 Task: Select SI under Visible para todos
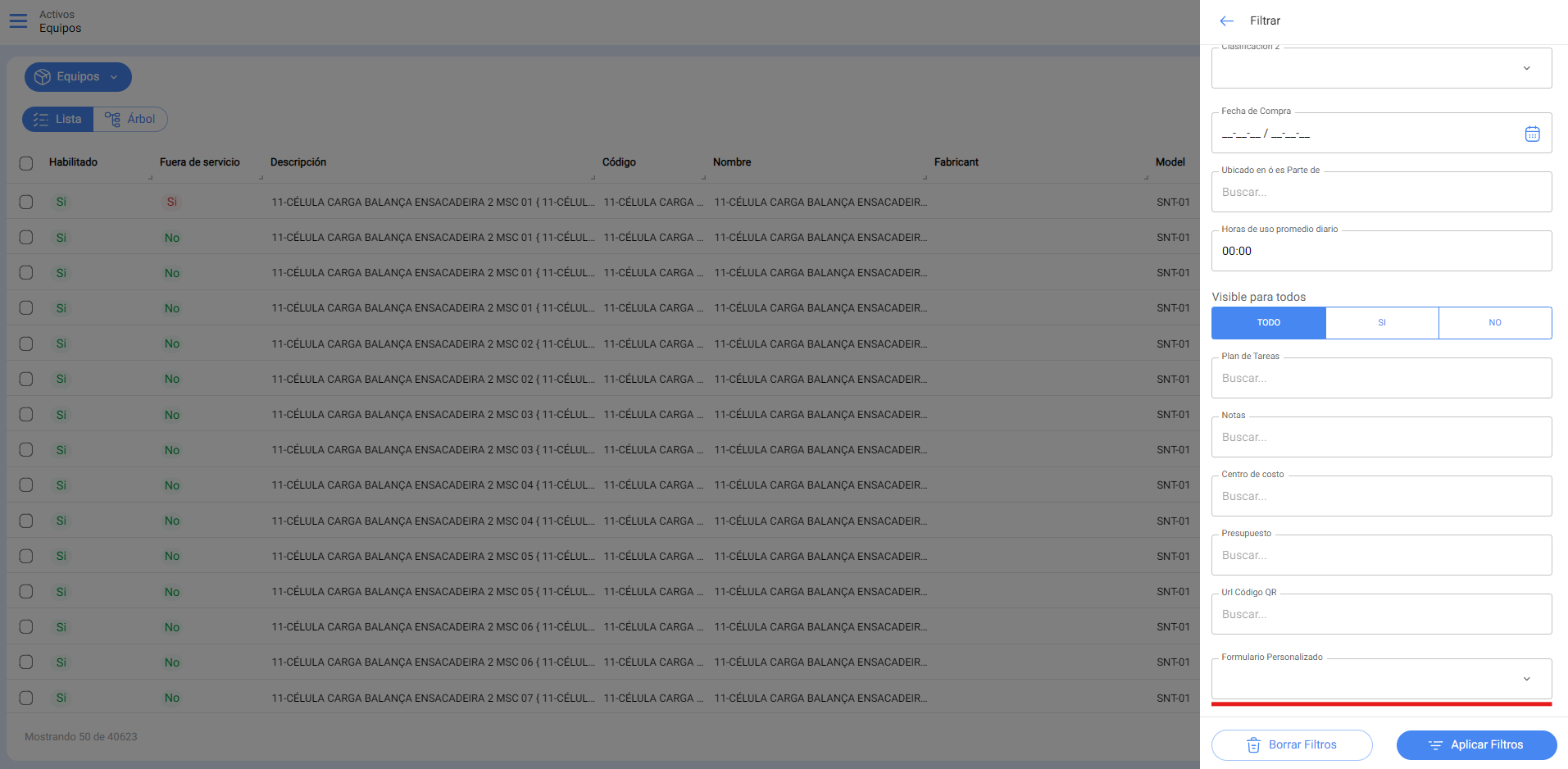point(1381,323)
